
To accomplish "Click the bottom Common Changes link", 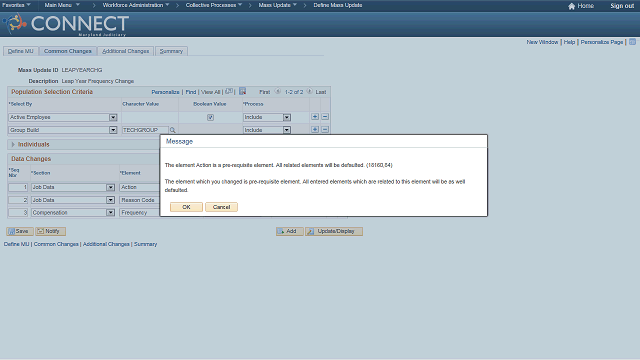I will coord(56,244).
